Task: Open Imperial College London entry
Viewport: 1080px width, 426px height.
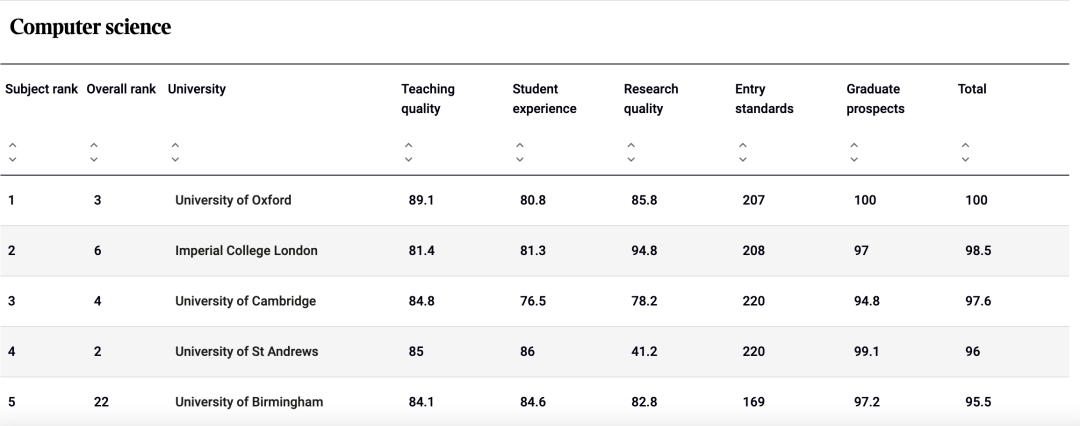Action: coord(246,250)
